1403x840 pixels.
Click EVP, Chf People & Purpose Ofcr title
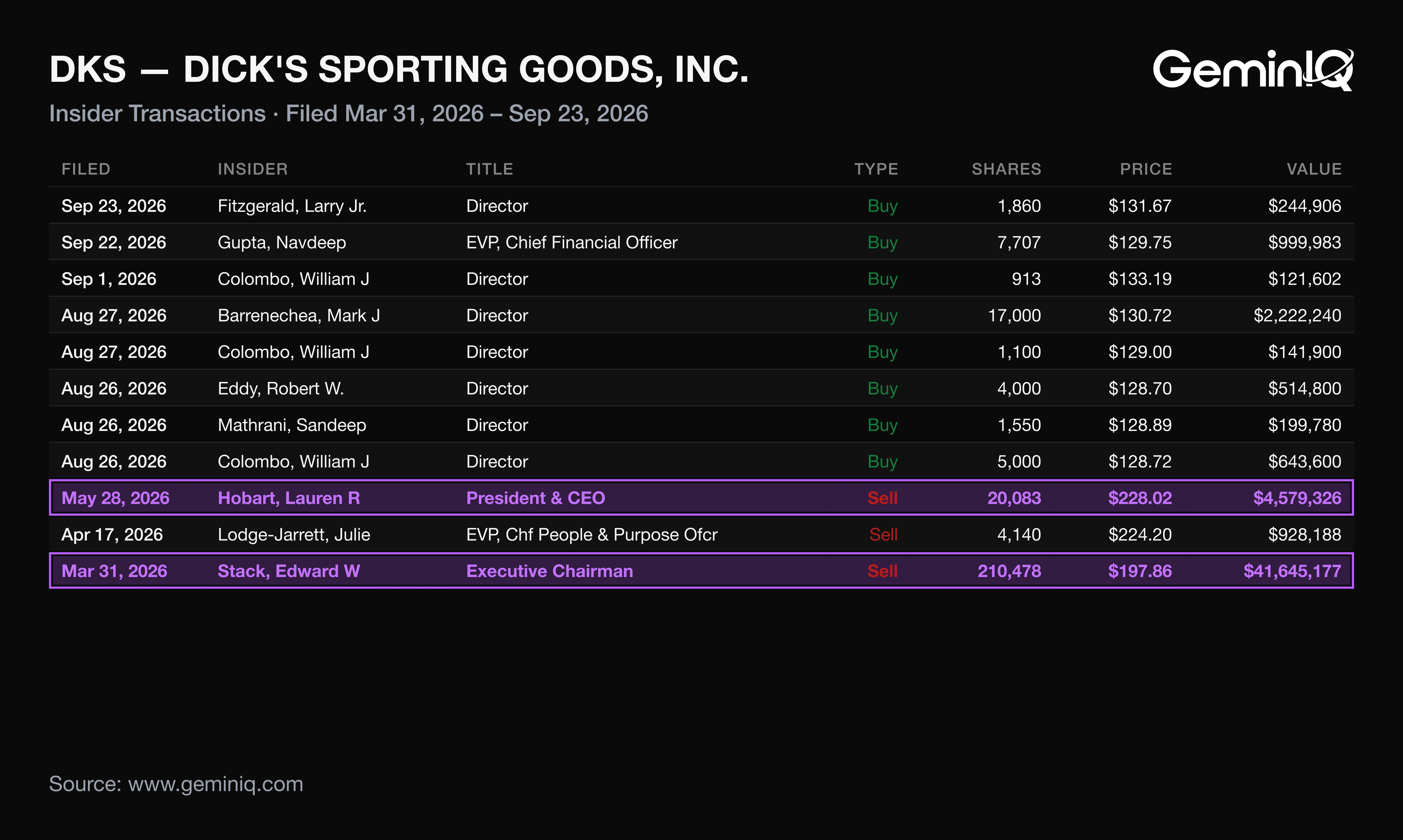tap(592, 534)
